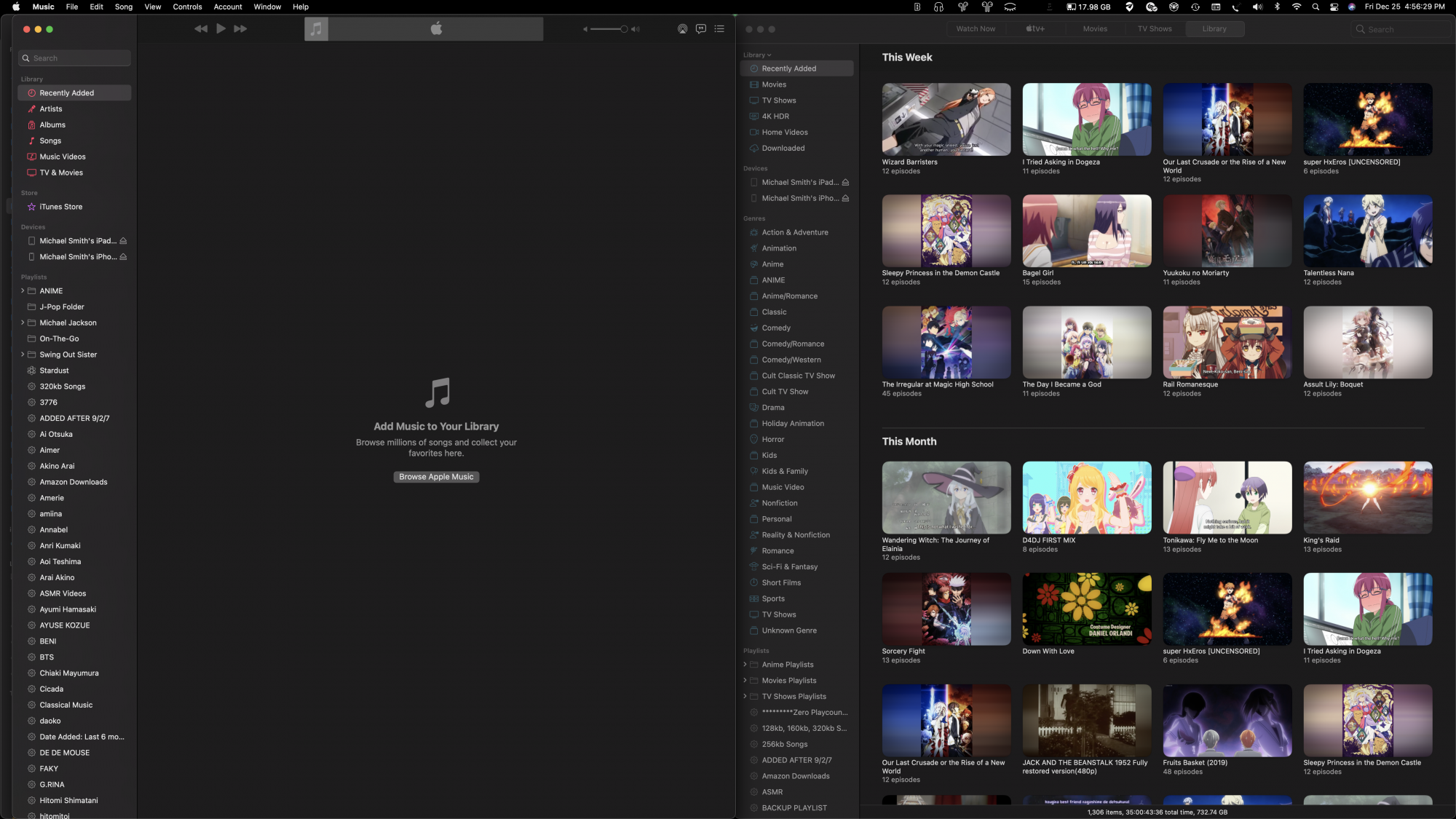Expand Anime Playlists folder in TV sidebar
1456x819 pixels.
click(x=745, y=665)
